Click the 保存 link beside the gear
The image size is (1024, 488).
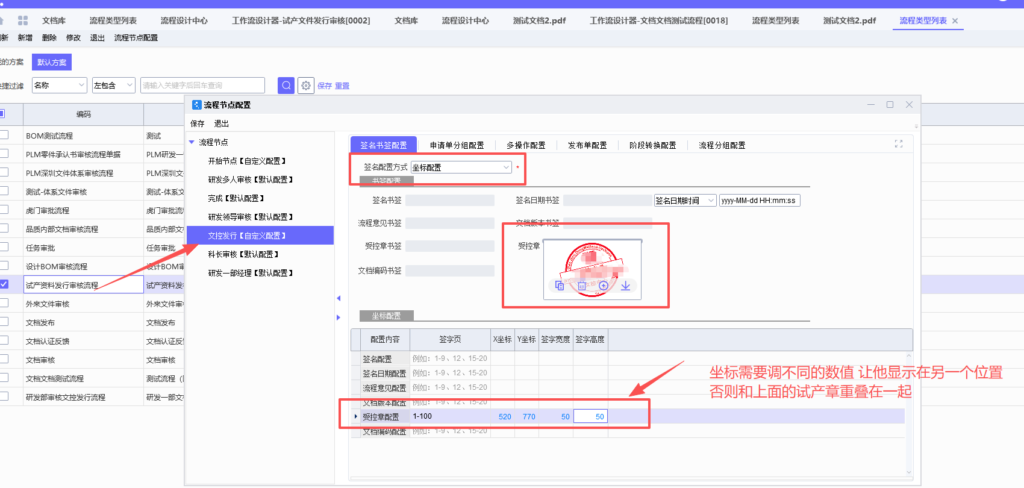(325, 86)
